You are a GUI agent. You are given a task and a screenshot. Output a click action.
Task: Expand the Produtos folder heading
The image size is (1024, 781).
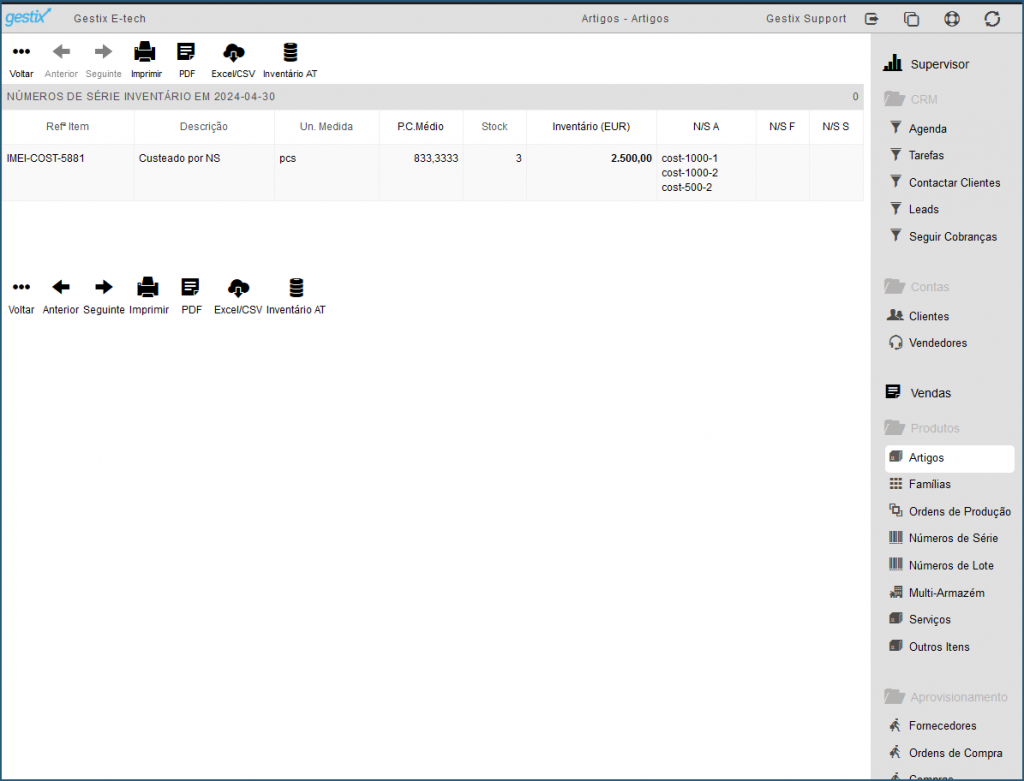pos(921,428)
